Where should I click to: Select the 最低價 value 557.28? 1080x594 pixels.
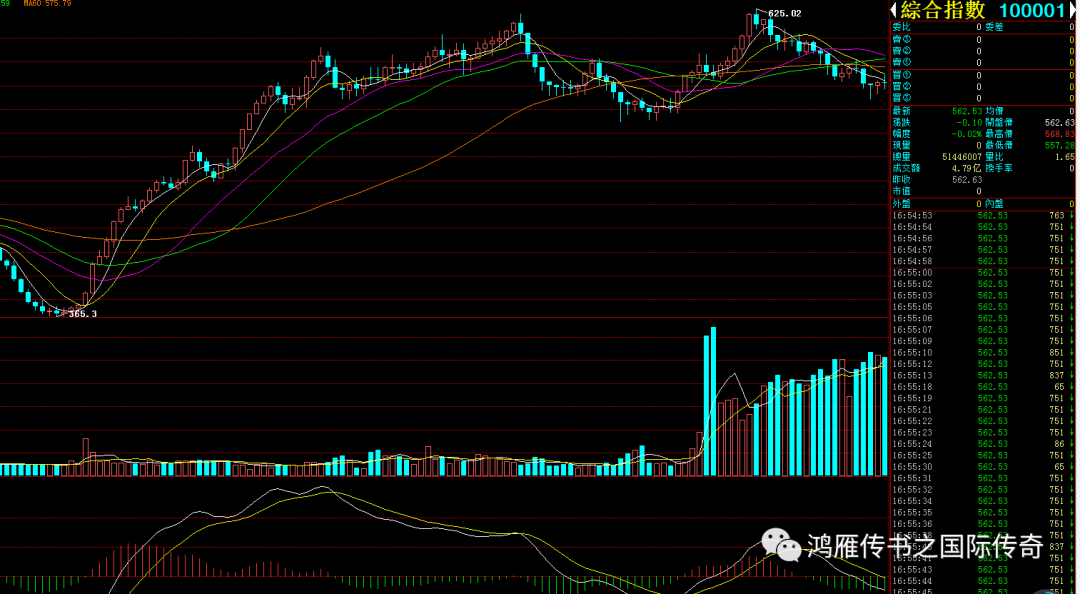pos(1059,145)
